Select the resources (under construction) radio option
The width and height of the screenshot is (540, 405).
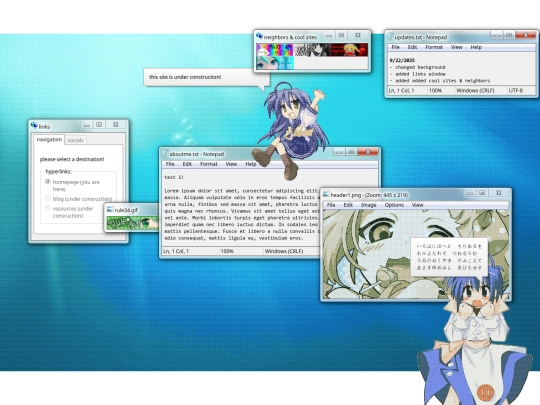click(48, 208)
